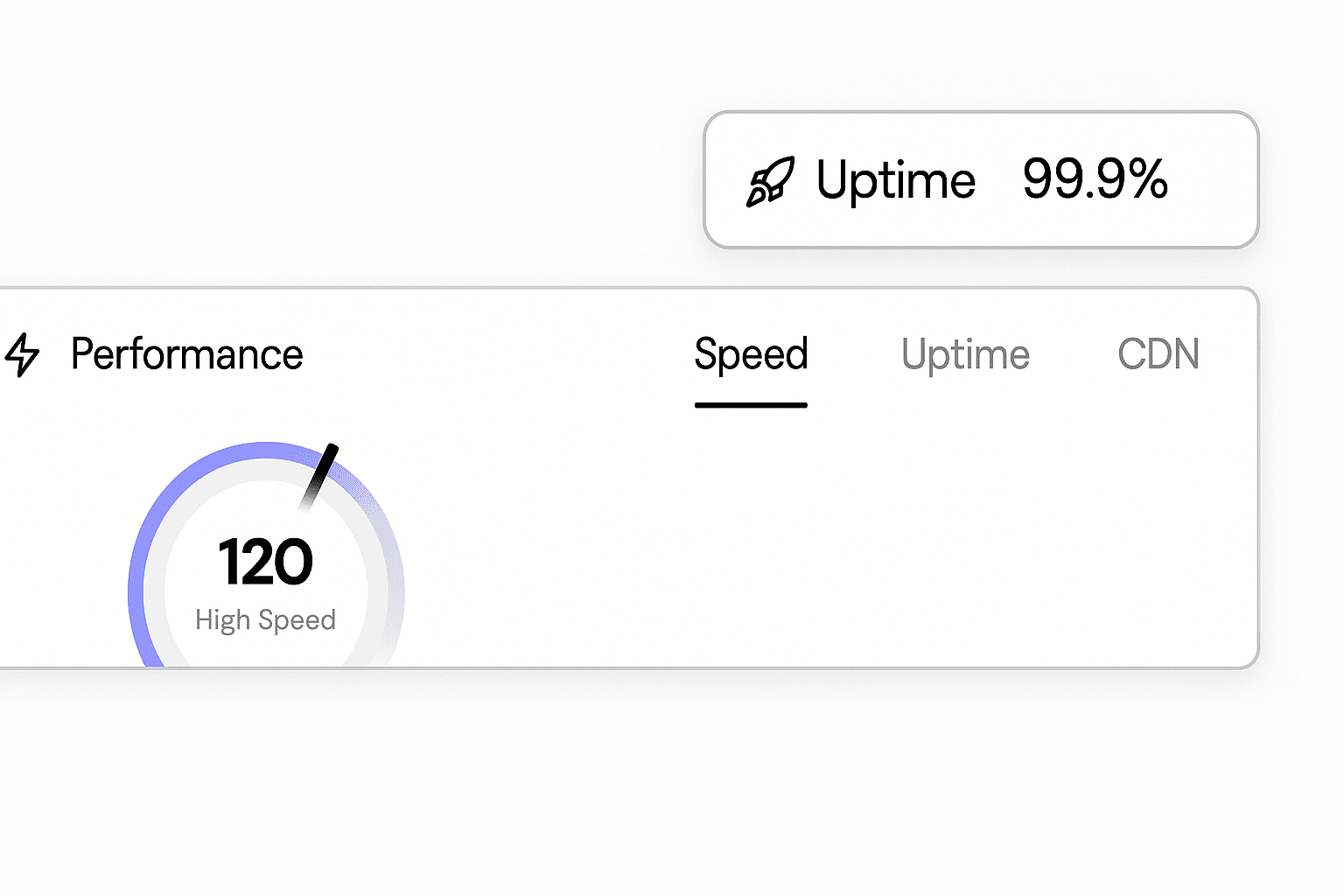Click blank space right of 99.9% in badge
The width and height of the screenshot is (1344, 896).
point(1214,180)
